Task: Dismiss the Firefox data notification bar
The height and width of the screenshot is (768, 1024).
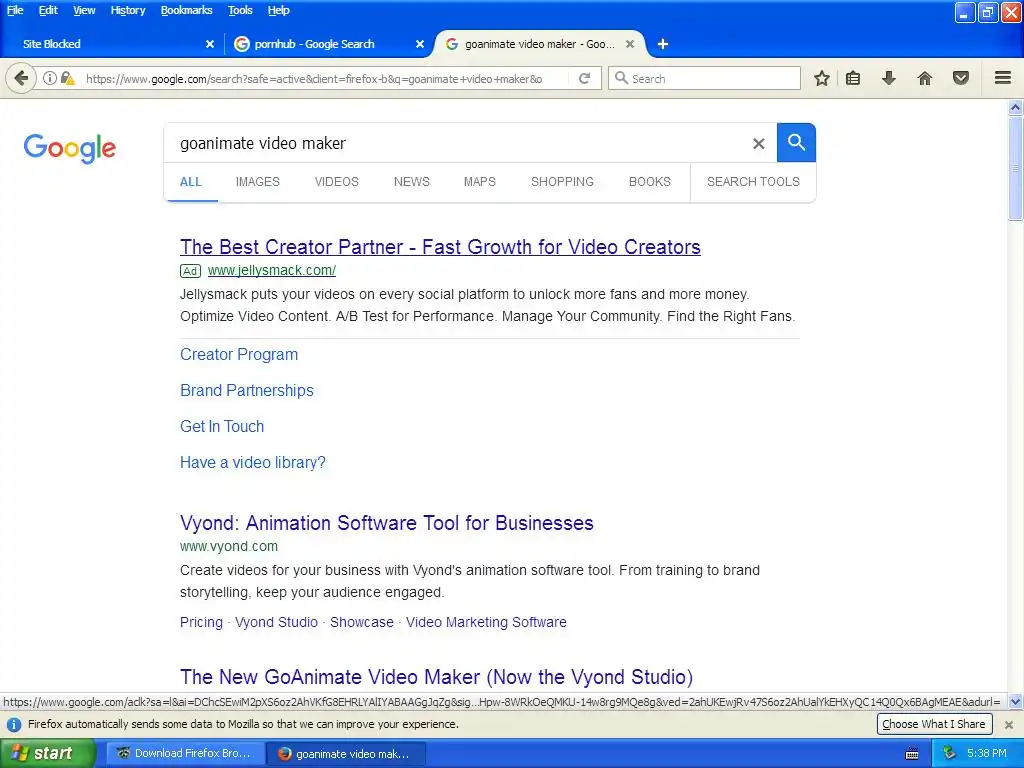Action: [x=1009, y=724]
